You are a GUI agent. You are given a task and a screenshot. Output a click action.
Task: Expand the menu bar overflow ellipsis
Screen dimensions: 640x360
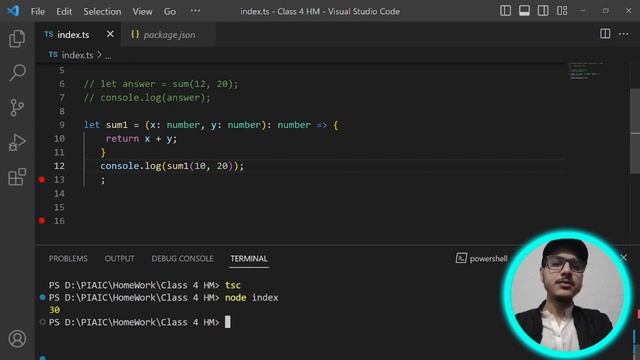point(195,11)
